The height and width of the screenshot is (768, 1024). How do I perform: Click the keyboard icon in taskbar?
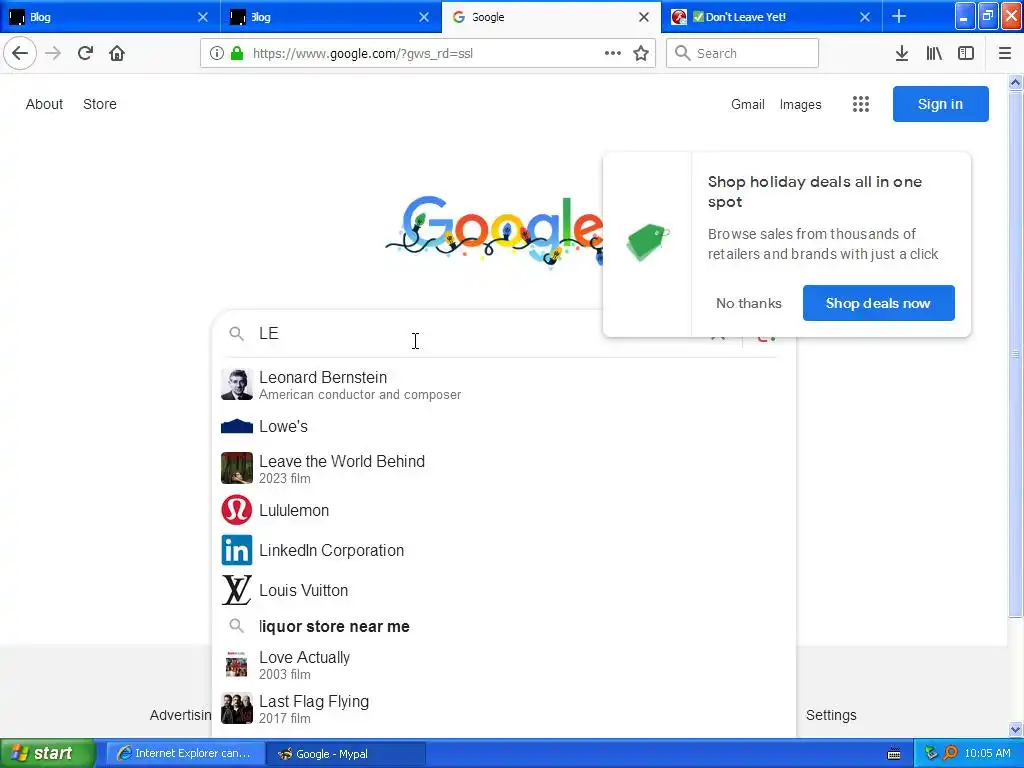[894, 754]
